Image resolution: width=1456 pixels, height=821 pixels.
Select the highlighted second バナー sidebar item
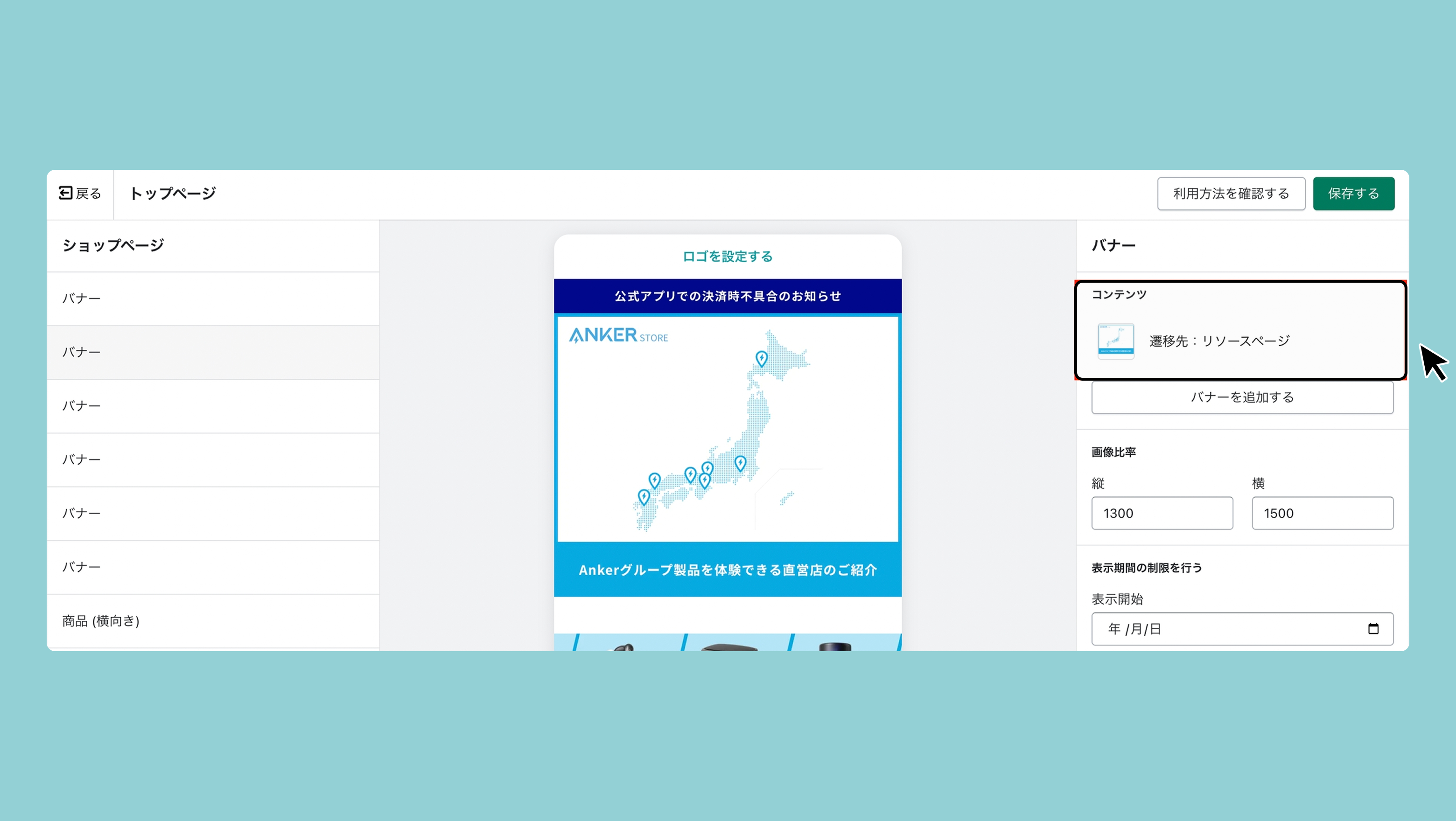tap(213, 352)
